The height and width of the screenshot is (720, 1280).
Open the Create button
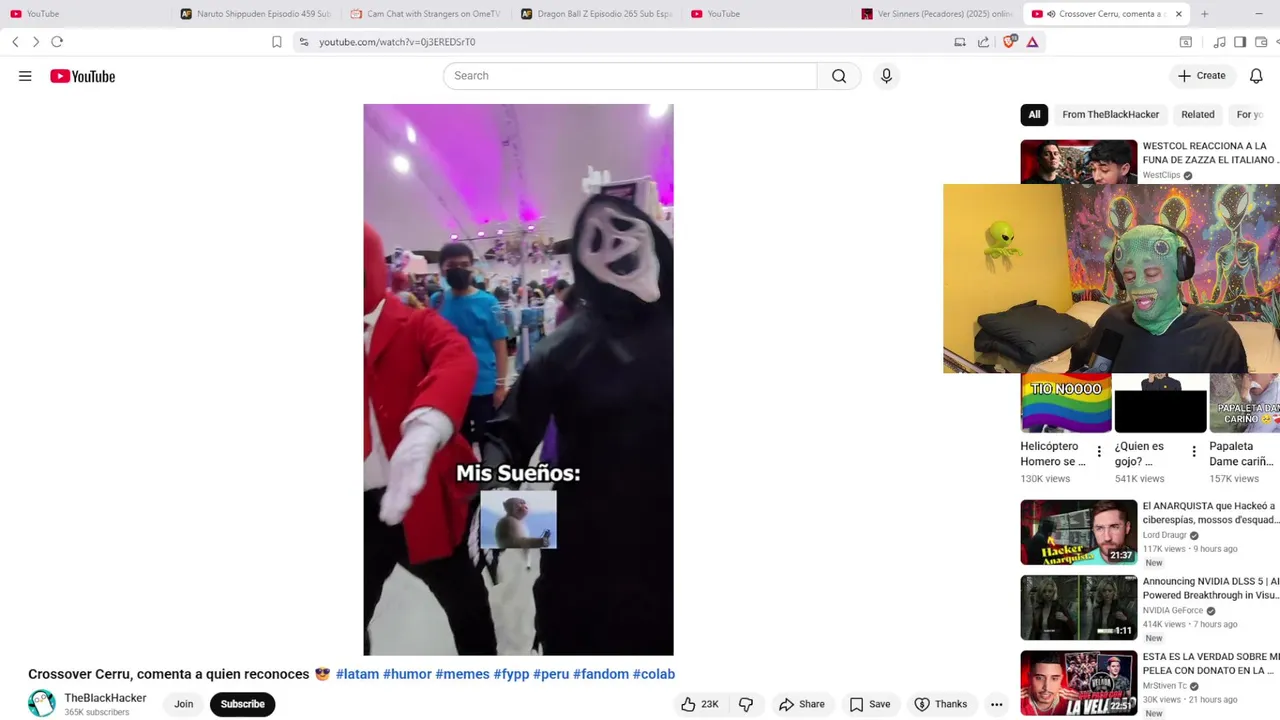coord(1201,76)
